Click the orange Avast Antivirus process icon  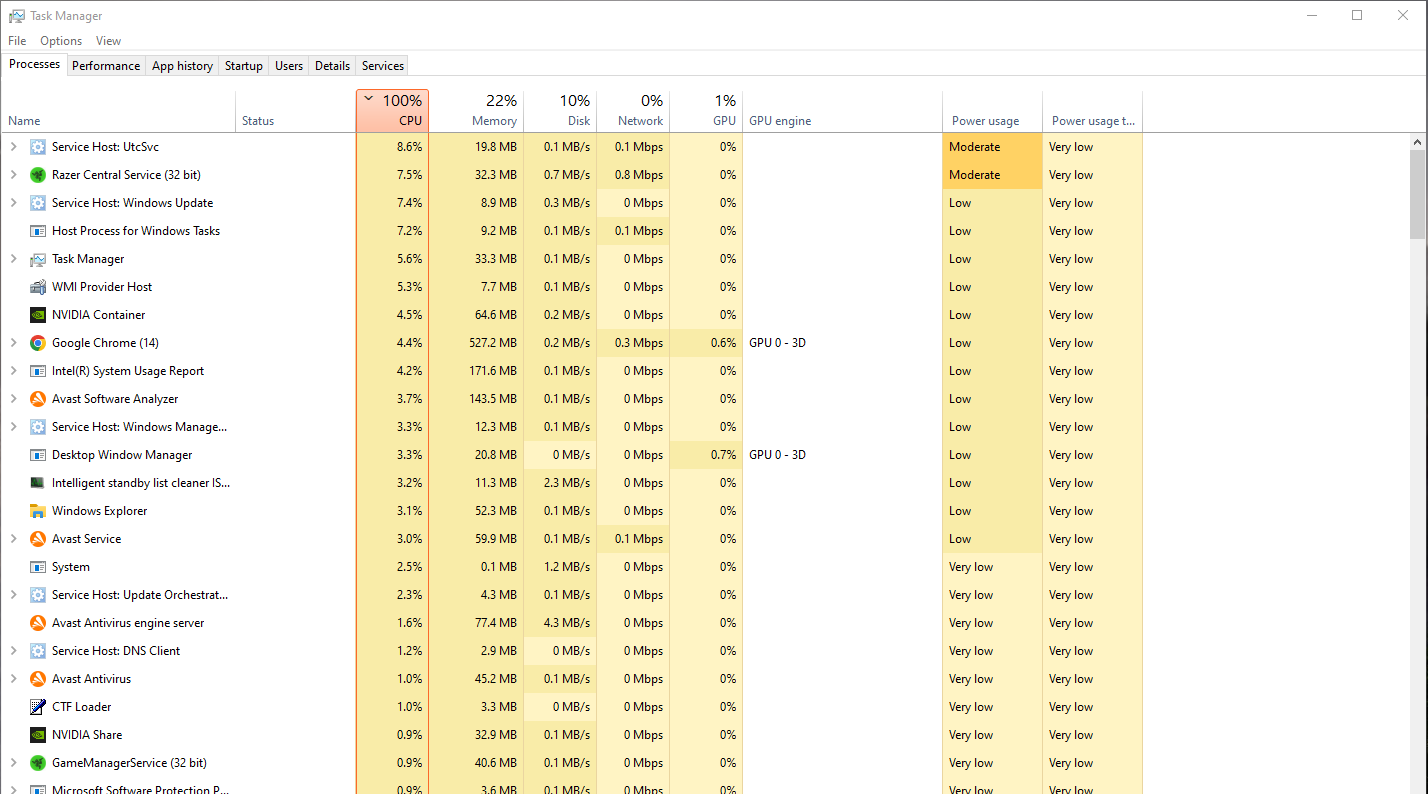point(38,679)
